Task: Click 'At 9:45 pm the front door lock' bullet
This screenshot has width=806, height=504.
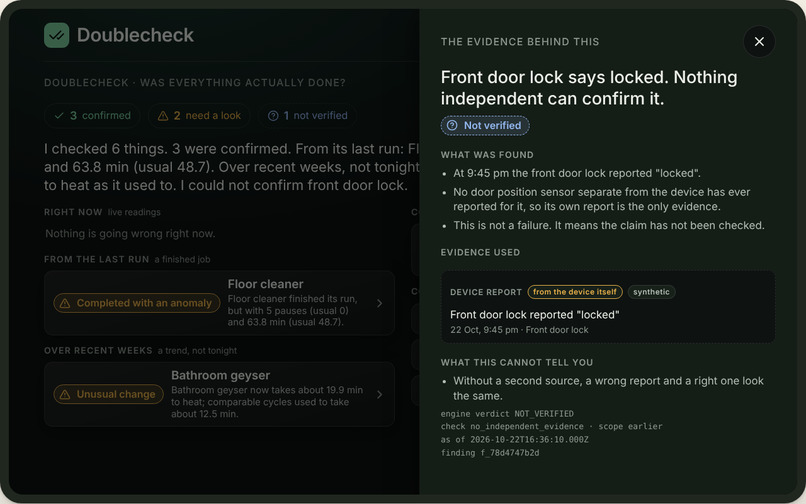Action: [x=577, y=173]
